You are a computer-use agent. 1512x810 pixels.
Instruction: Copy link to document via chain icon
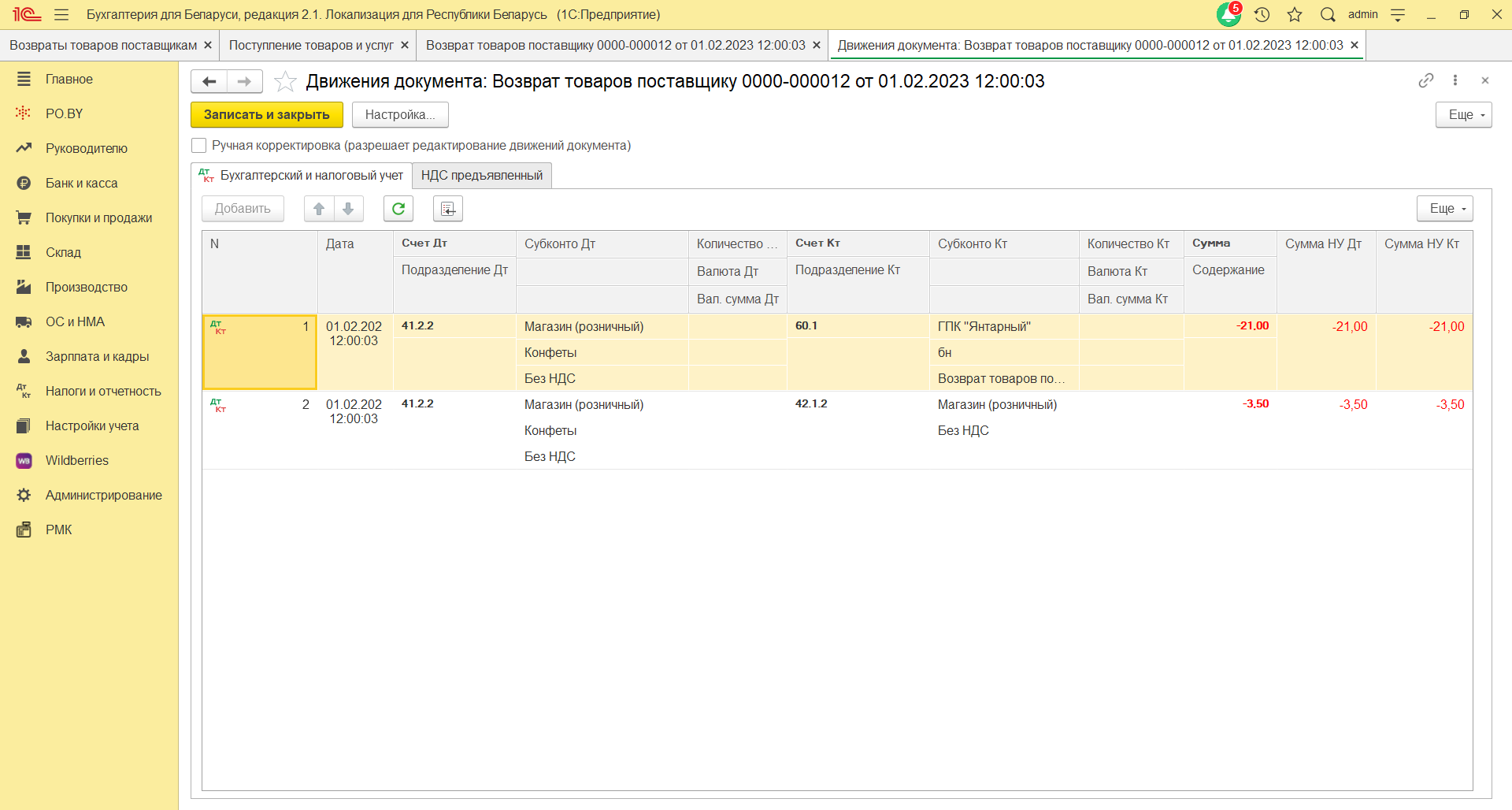click(1425, 80)
